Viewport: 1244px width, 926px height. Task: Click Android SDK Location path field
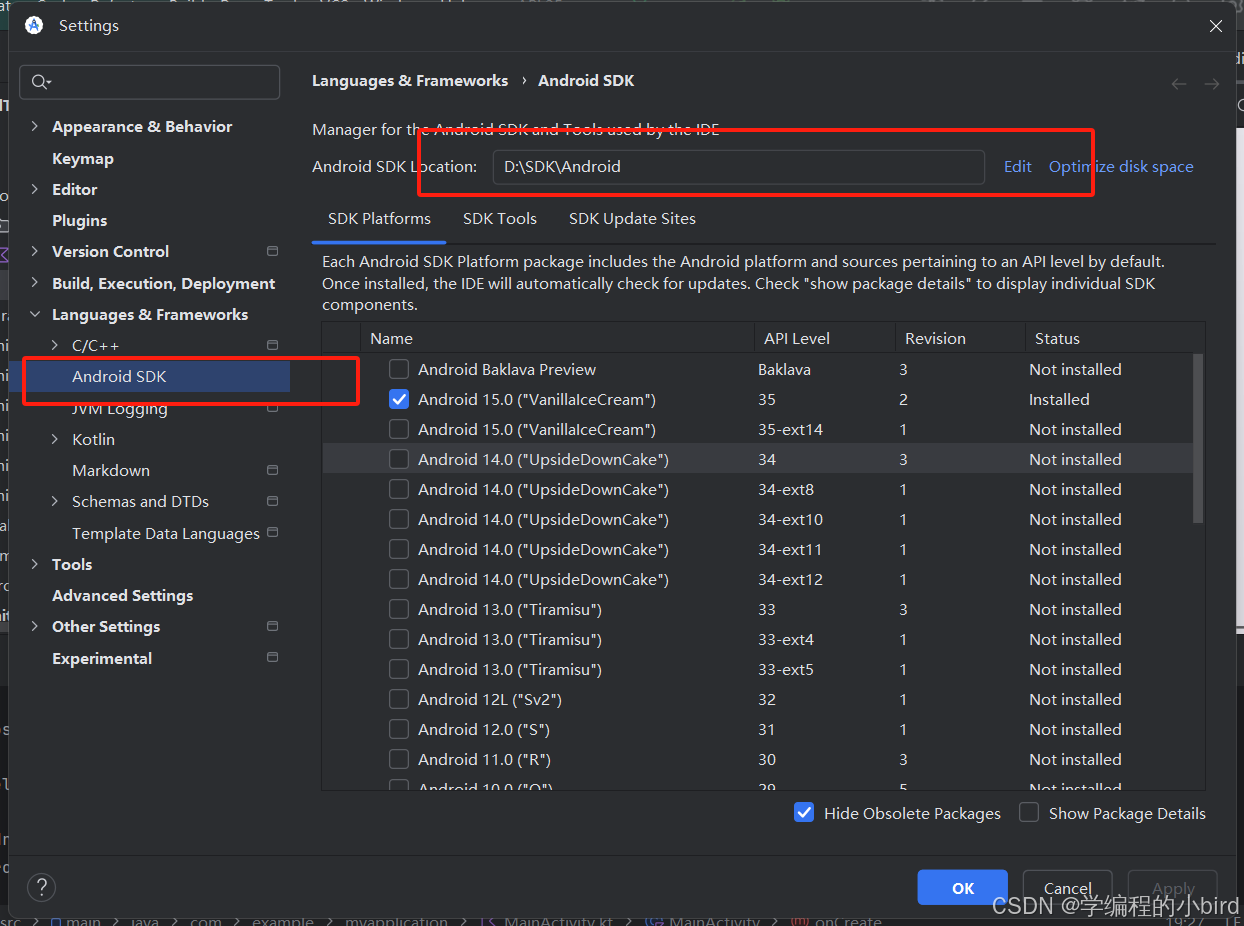click(x=738, y=166)
